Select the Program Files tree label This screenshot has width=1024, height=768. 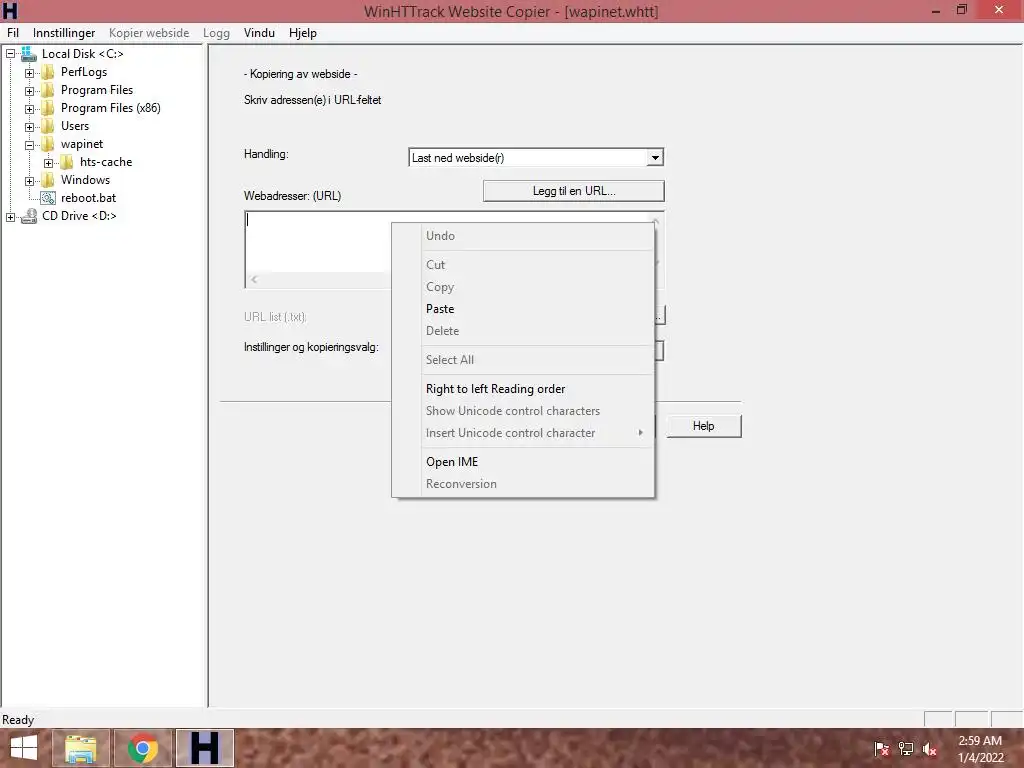coord(97,90)
